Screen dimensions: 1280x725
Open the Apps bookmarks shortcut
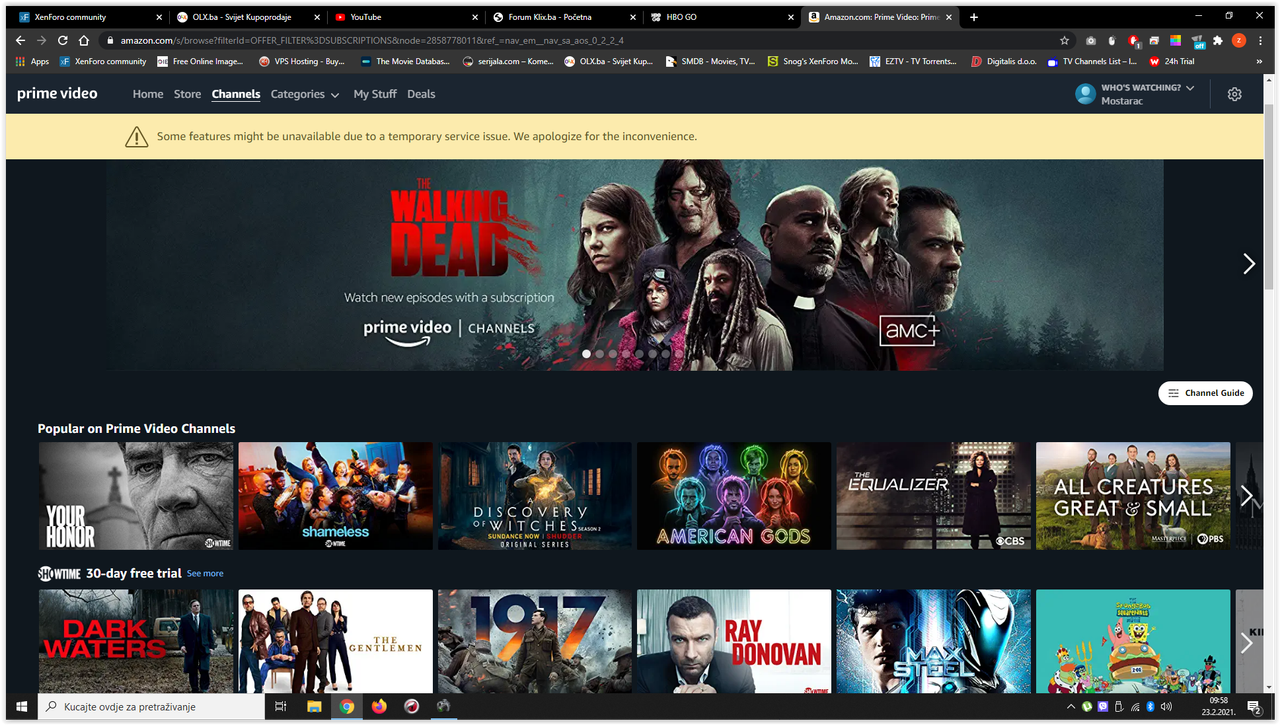tap(33, 61)
